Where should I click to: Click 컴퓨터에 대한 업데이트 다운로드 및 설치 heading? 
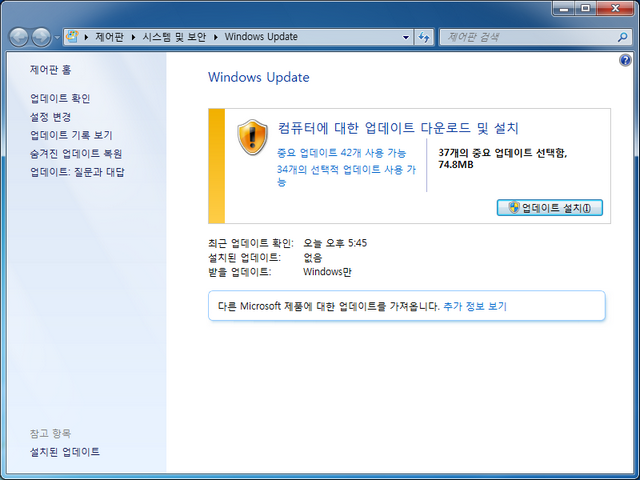(x=398, y=128)
